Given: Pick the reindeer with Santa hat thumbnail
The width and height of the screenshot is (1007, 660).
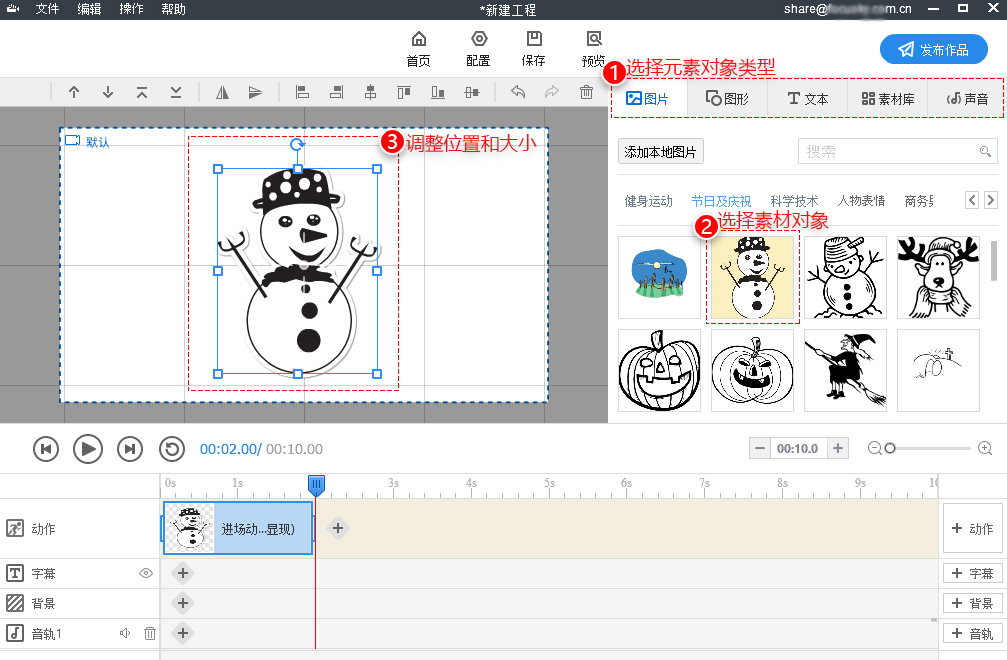Looking at the screenshot, I should pos(938,277).
